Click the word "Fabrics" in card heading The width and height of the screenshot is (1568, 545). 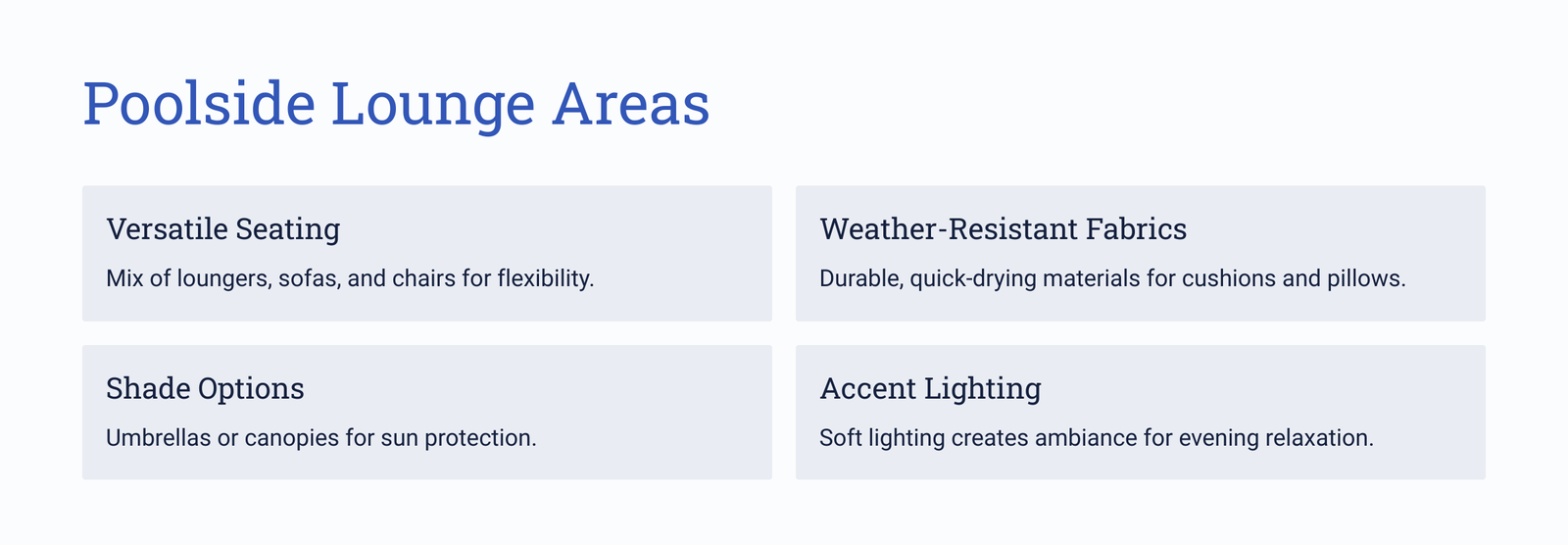click(x=1135, y=228)
